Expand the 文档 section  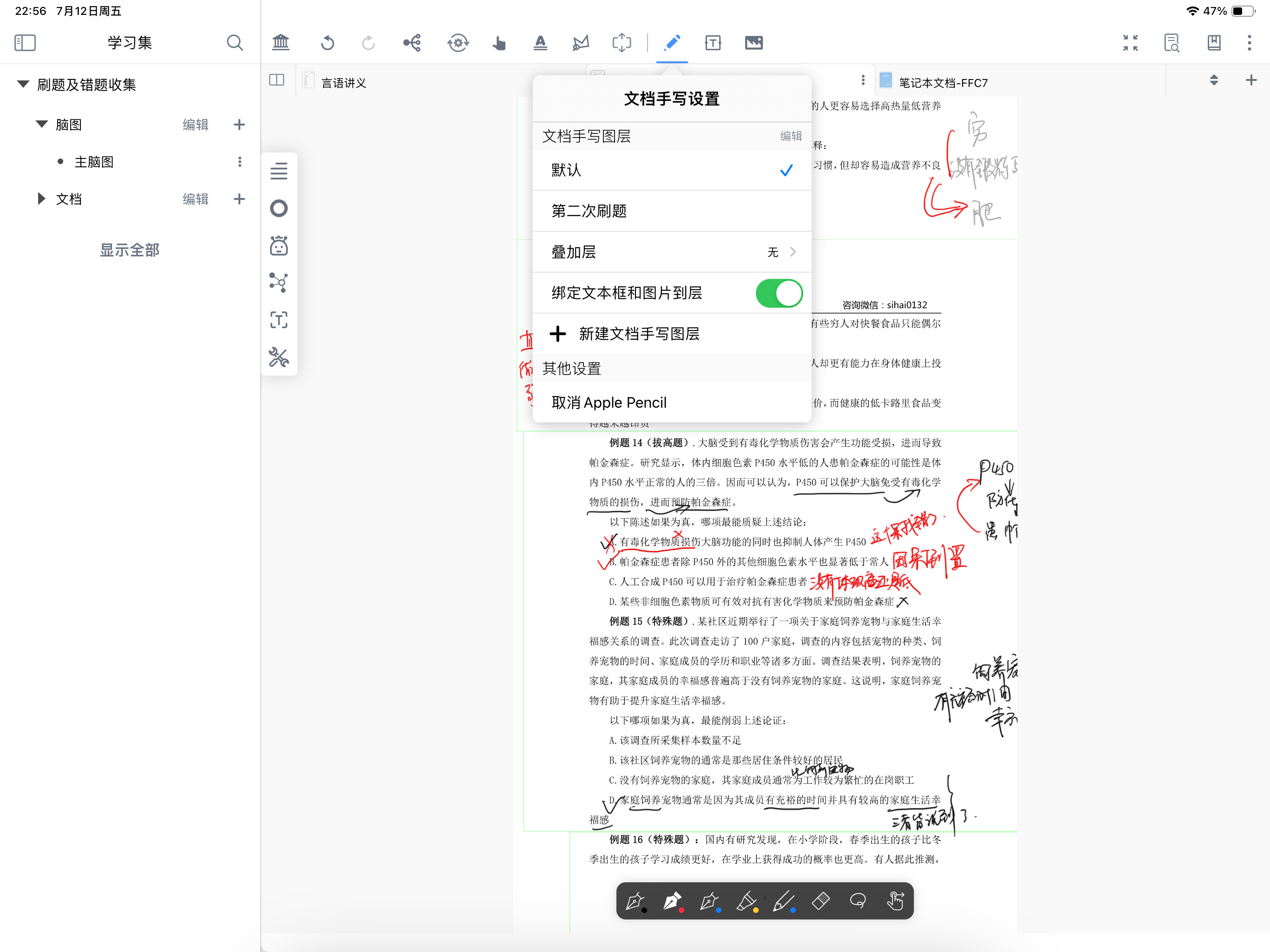[x=41, y=199]
